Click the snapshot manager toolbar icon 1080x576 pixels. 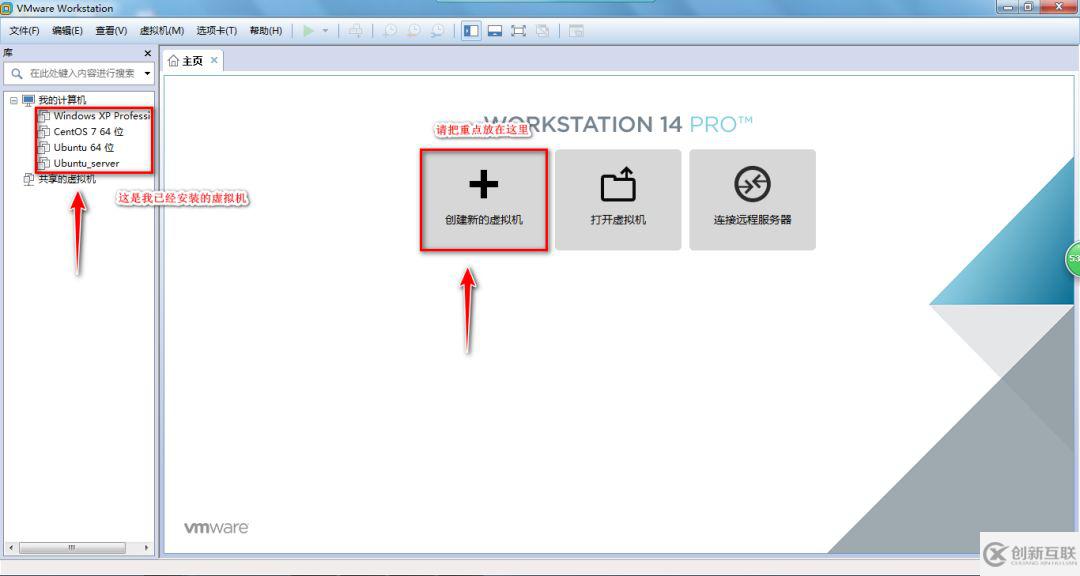[x=437, y=31]
